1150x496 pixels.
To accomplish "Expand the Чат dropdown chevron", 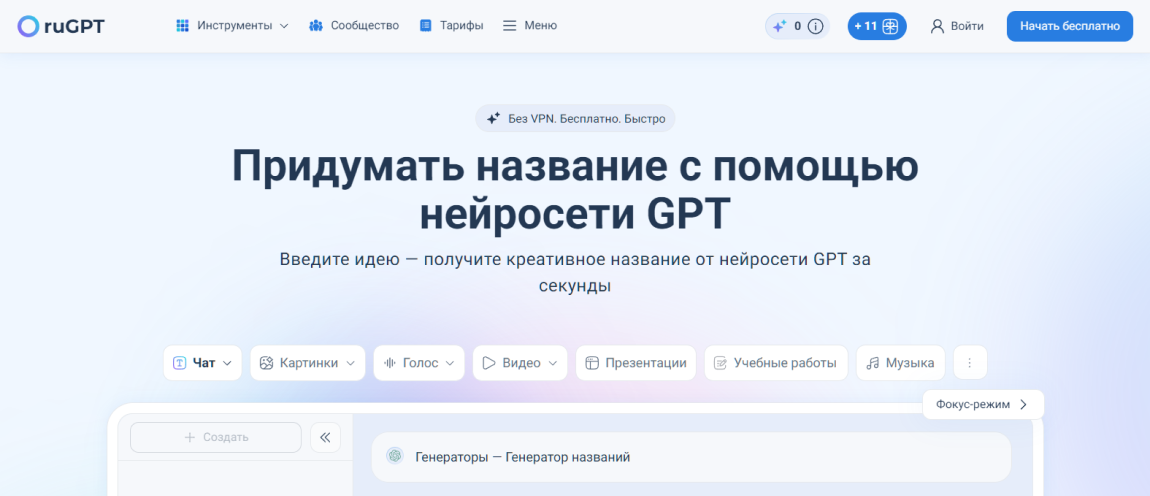I will click(227, 363).
